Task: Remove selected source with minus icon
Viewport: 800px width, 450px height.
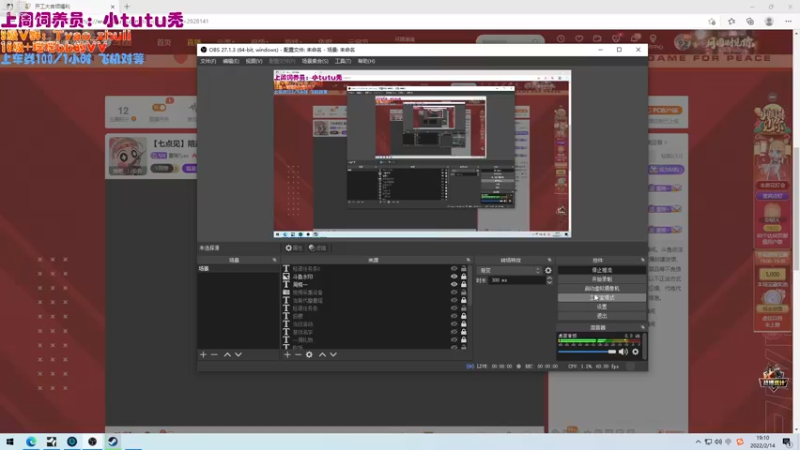Action: point(298,355)
